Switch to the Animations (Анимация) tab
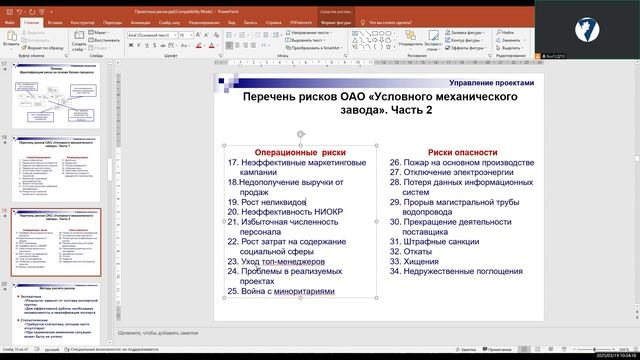The image size is (640, 360). pyautogui.click(x=140, y=23)
